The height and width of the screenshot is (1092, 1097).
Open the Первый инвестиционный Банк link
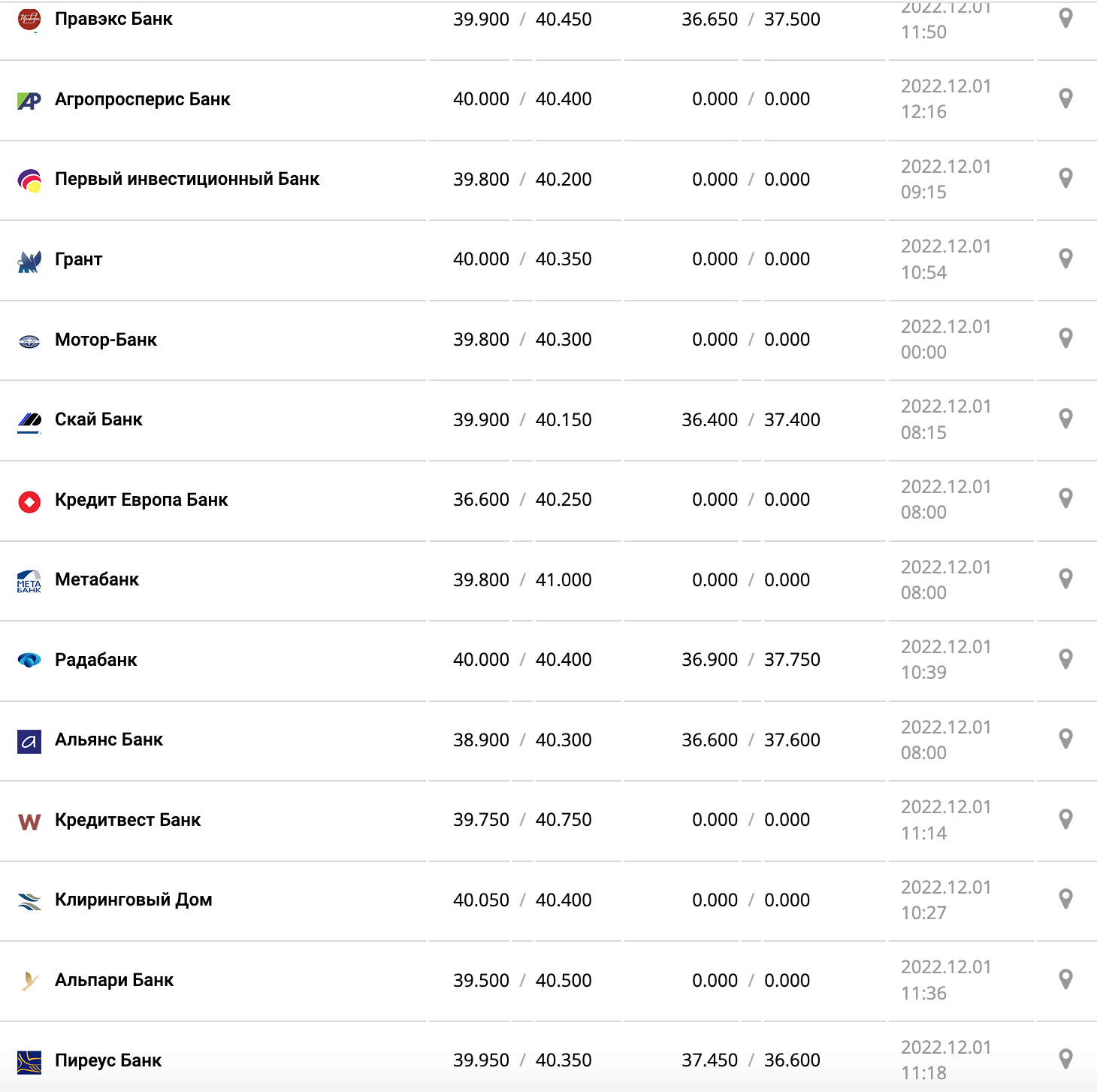click(x=187, y=180)
